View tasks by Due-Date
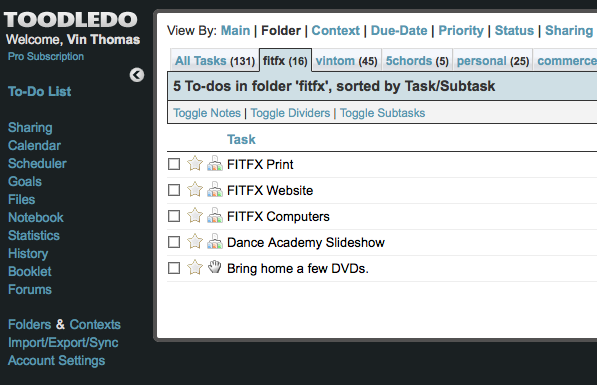Screen dimensions: 597x385 399,30
